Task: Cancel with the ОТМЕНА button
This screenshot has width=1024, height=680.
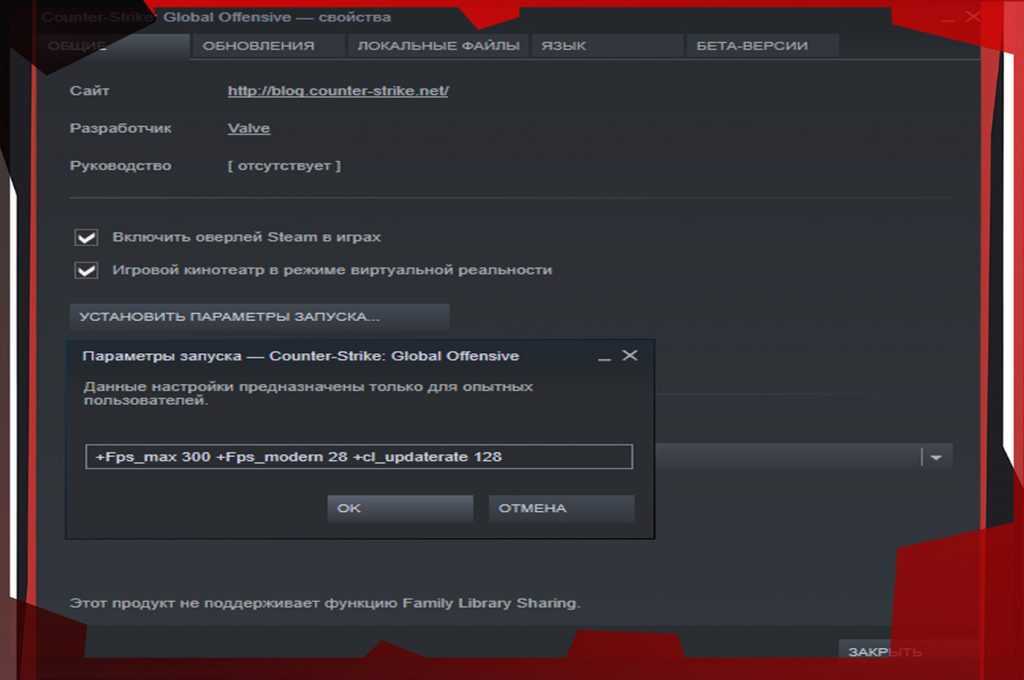Action: point(561,508)
